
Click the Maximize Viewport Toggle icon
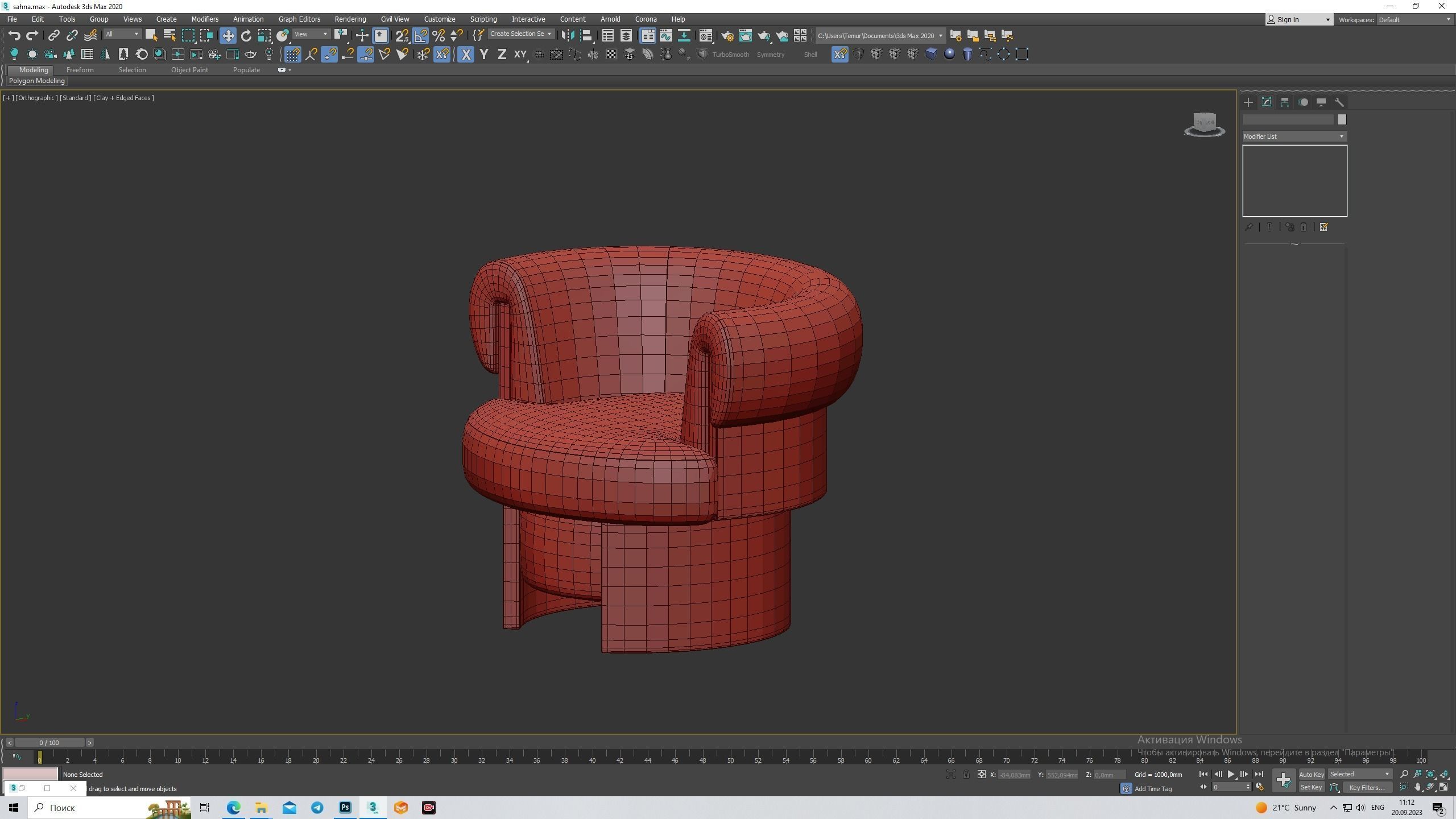pyautogui.click(x=1444, y=787)
